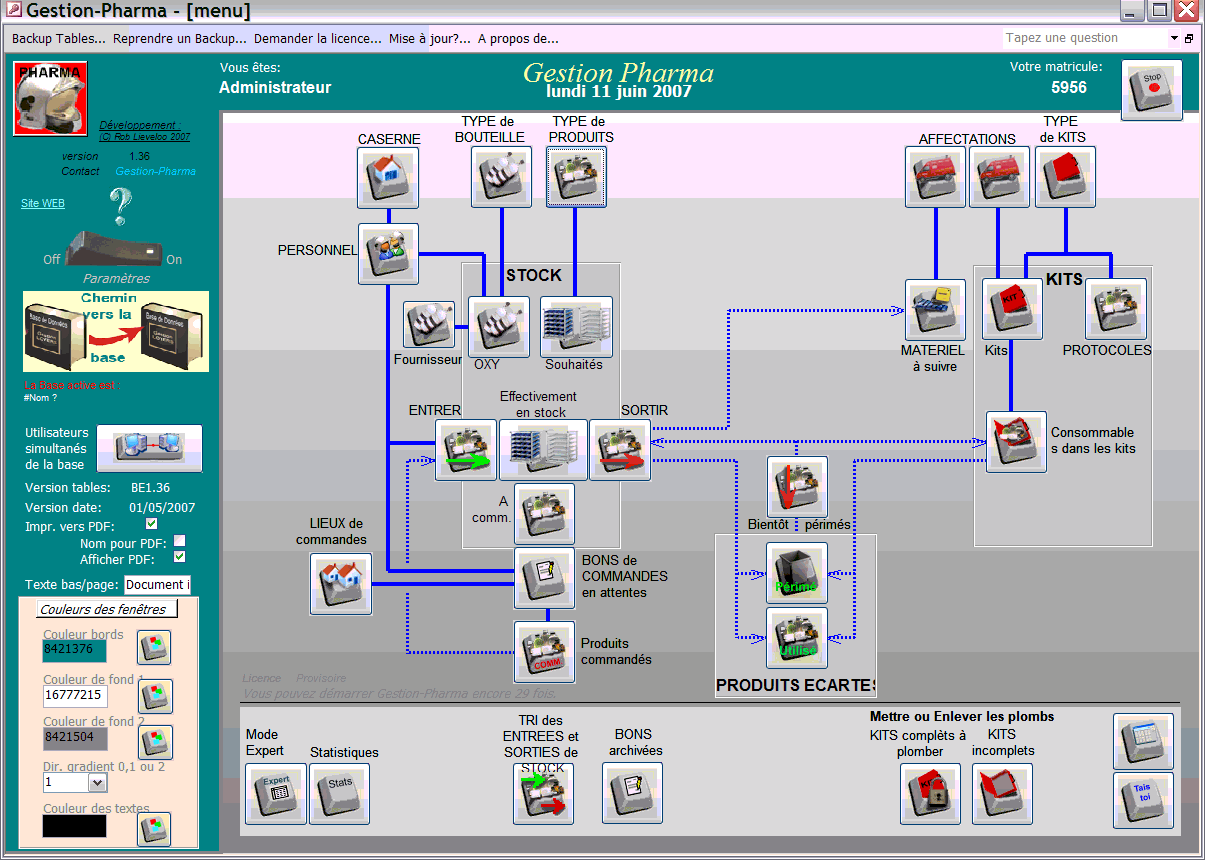Viewport: 1205px width, 860px height.
Task: Open Reprendre un Backup... menu
Action: 180,39
